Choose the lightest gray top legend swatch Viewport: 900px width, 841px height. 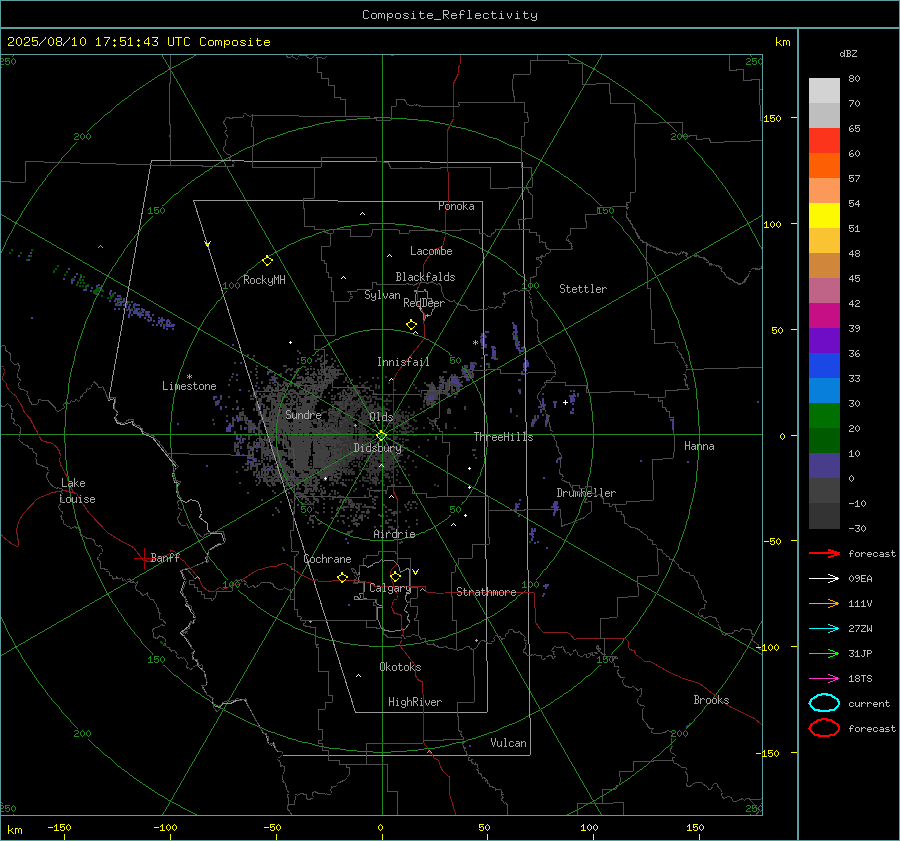824,90
